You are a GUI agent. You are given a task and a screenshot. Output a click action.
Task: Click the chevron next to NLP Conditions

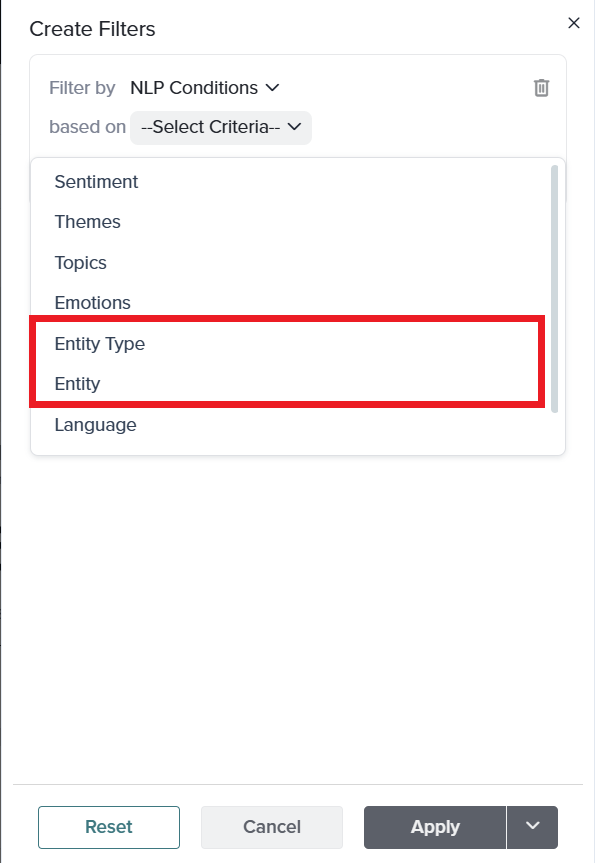coord(272,88)
